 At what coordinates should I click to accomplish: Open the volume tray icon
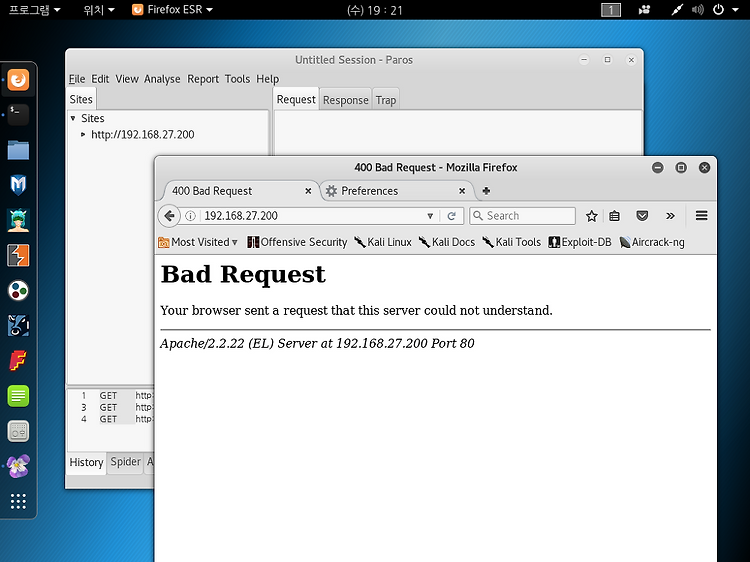(697, 10)
